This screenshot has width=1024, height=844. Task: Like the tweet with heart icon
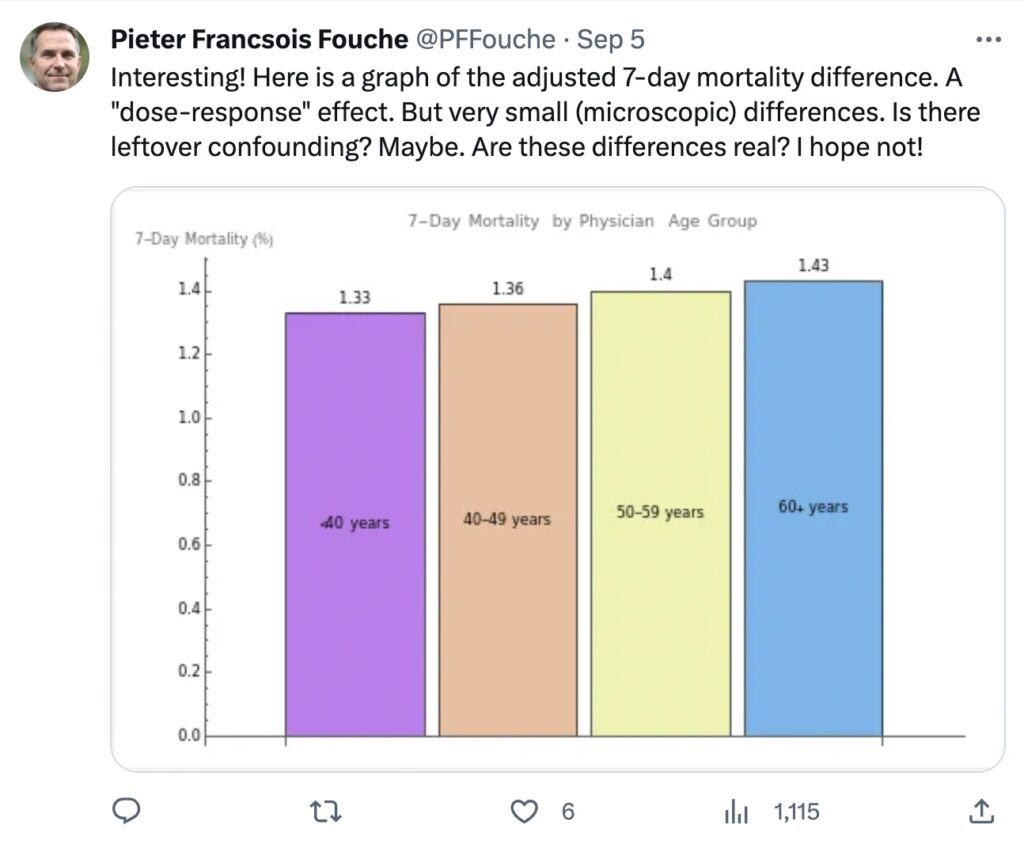[524, 811]
